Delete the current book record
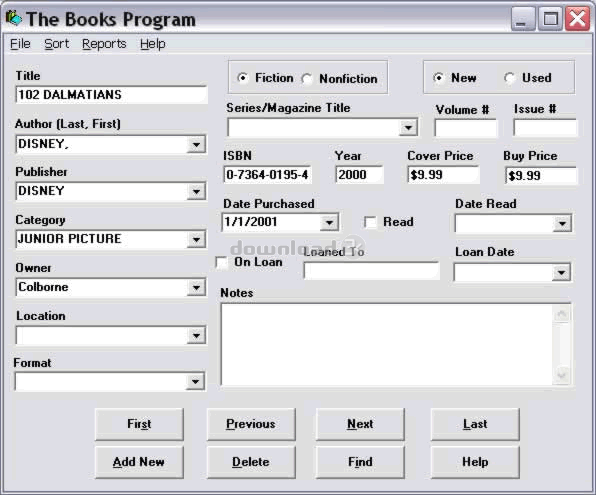The width and height of the screenshot is (596, 495). pos(251,462)
